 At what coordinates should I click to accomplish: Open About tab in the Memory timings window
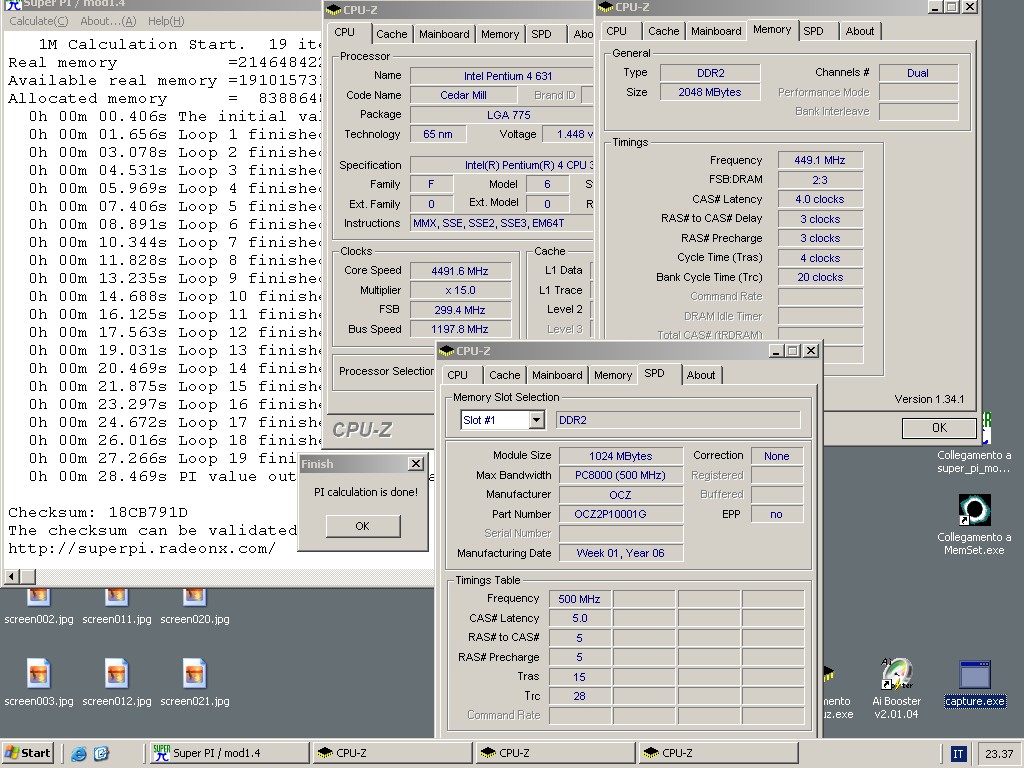[859, 31]
